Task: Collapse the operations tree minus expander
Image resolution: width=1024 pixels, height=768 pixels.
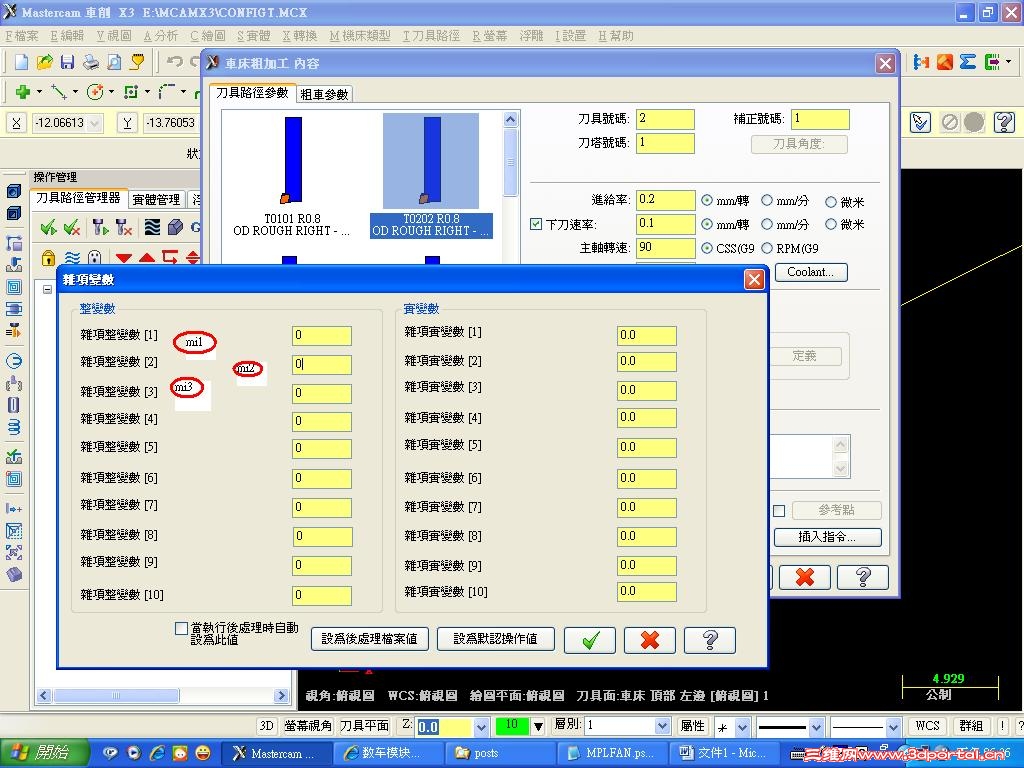Action: point(48,289)
